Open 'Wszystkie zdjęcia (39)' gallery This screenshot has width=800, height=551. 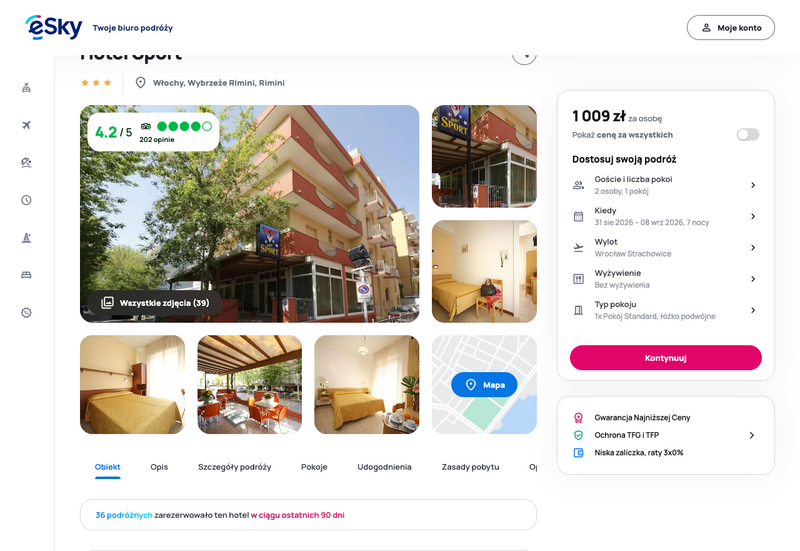point(155,303)
